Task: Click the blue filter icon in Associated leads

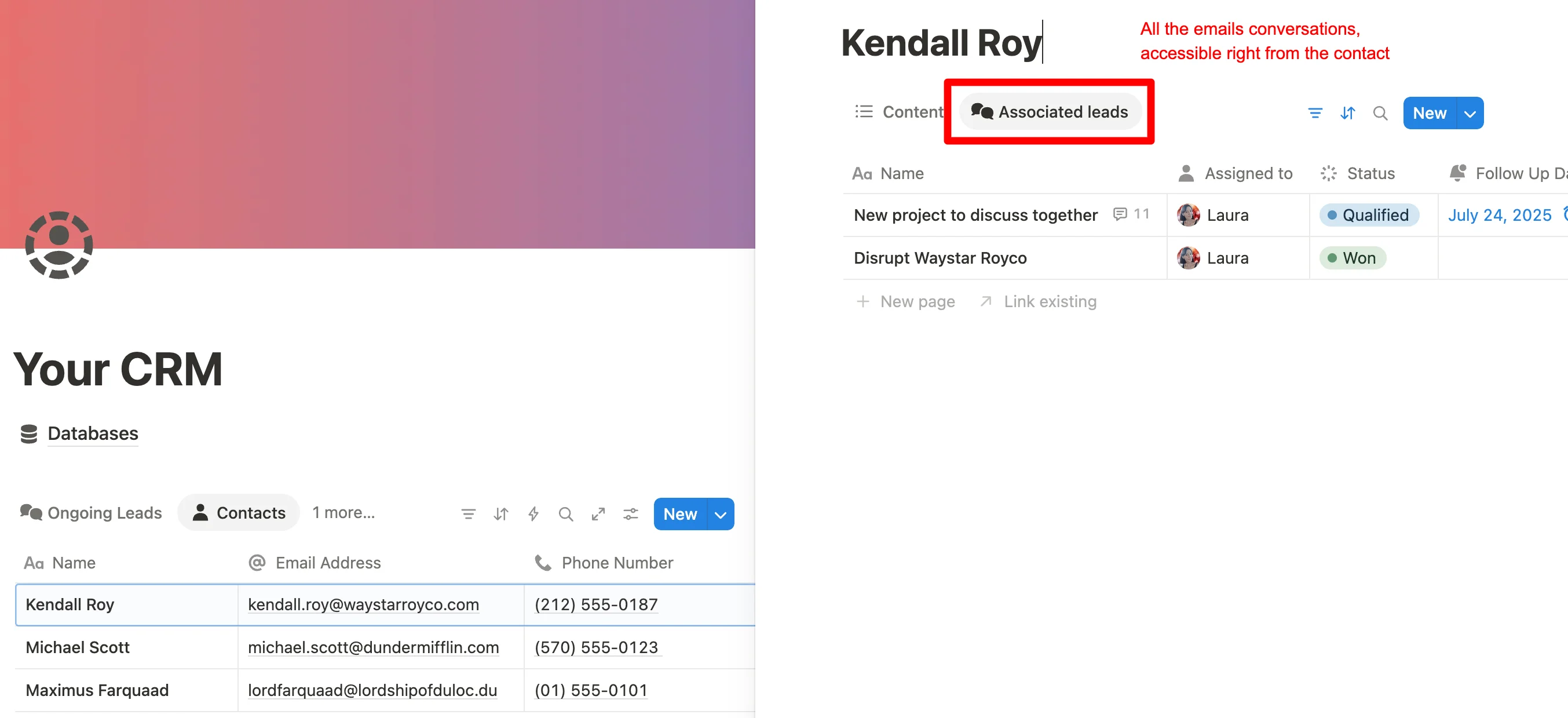Action: 1315,113
